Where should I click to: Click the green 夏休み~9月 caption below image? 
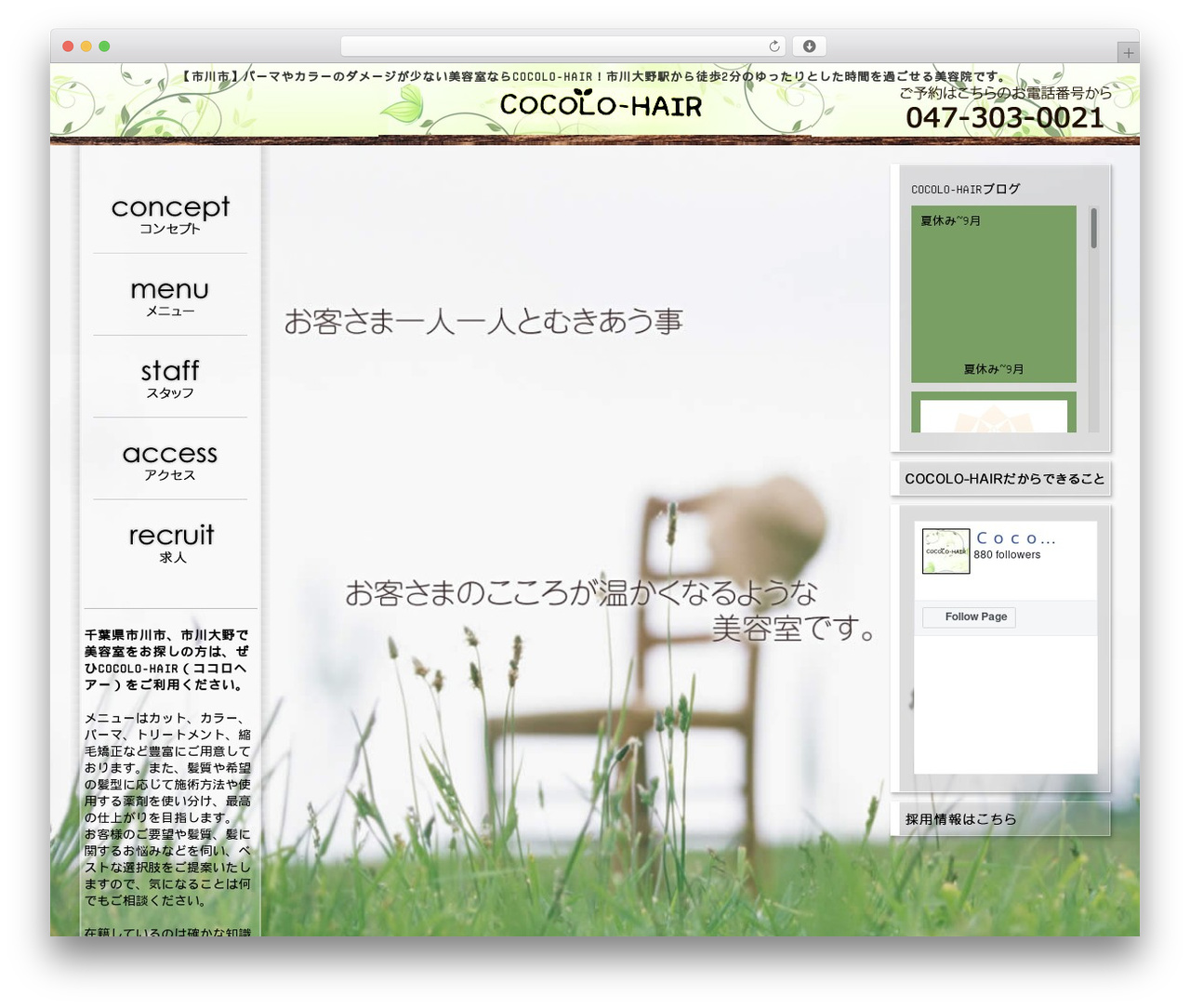click(994, 369)
